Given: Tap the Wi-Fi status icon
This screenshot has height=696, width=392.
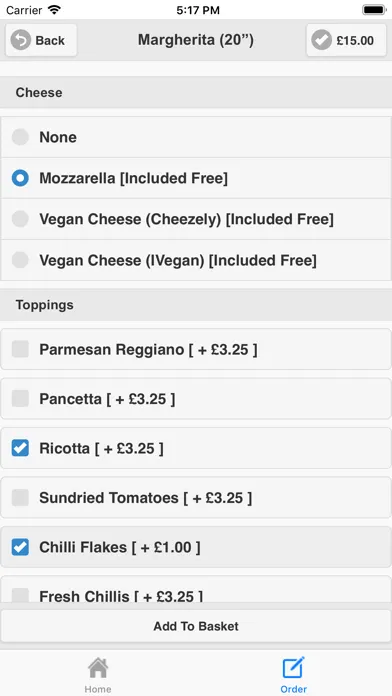Looking at the screenshot, I should tap(54, 10).
